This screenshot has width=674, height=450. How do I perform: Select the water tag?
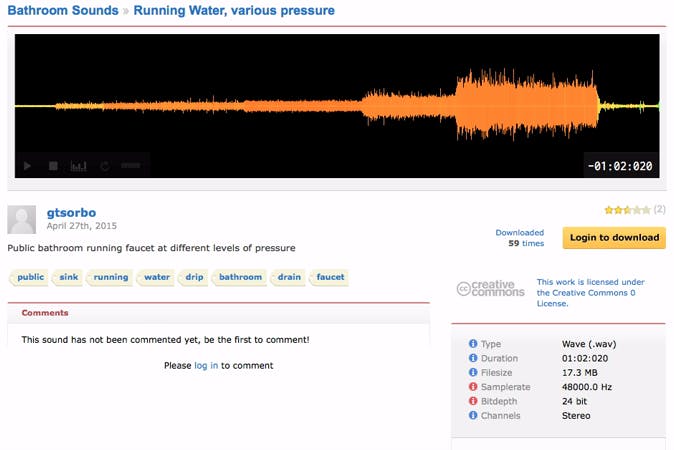pos(156,277)
